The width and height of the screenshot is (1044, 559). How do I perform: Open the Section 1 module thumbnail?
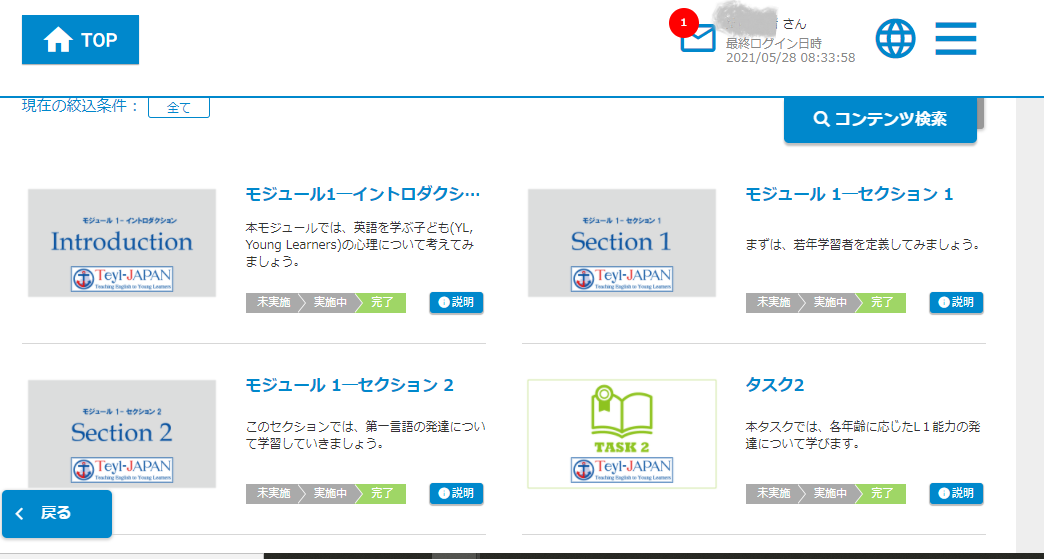click(x=621, y=243)
